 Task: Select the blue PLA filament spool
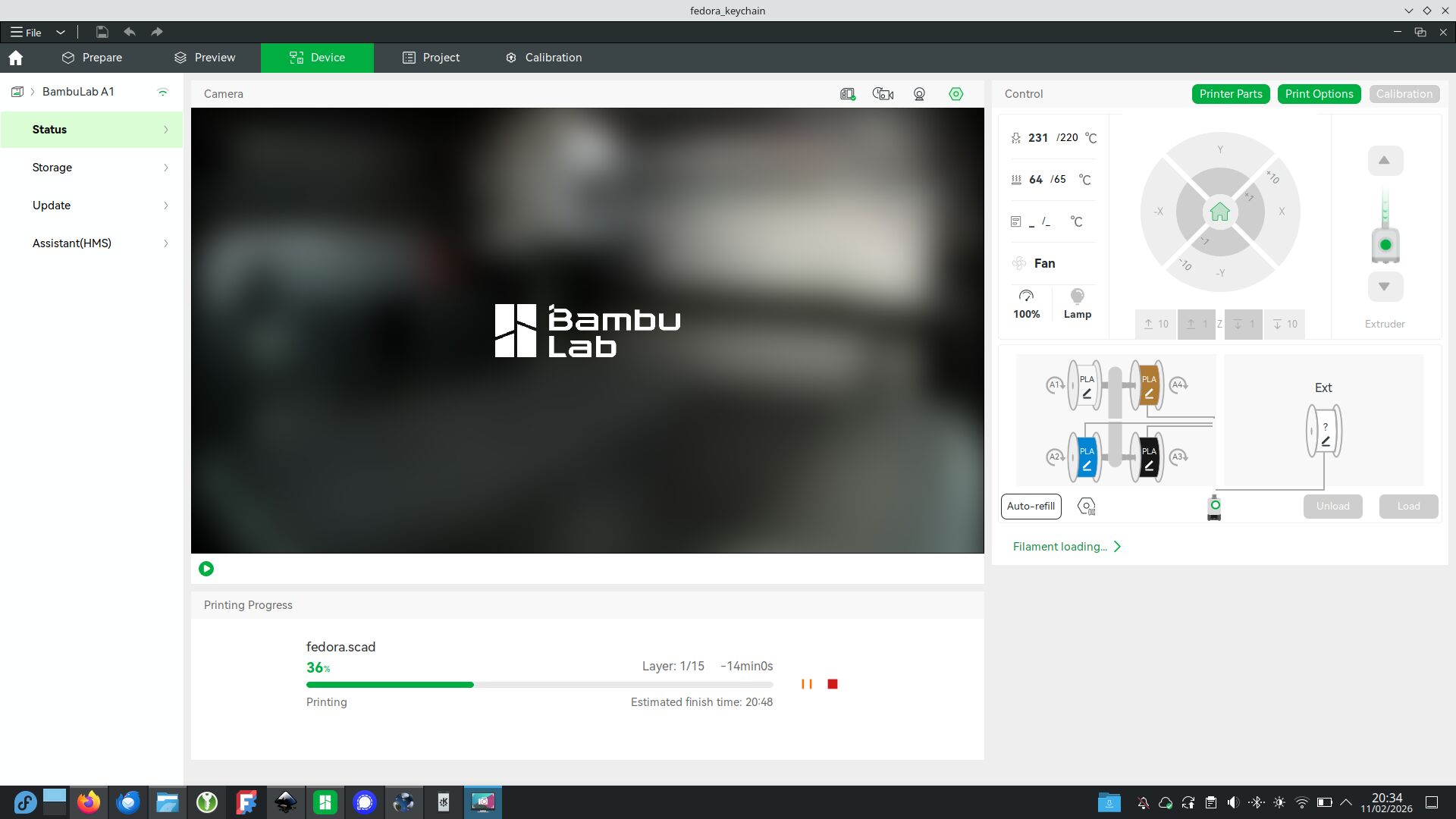1086,457
